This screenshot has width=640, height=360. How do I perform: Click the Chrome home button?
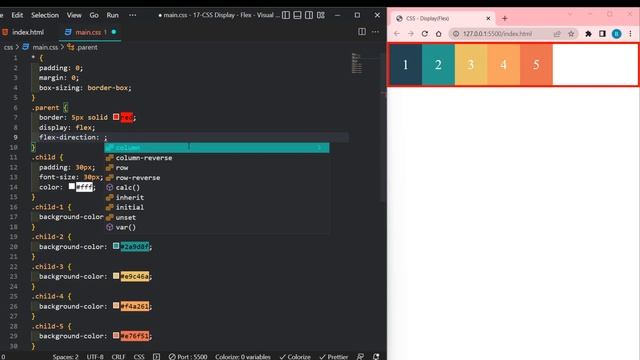pos(438,34)
